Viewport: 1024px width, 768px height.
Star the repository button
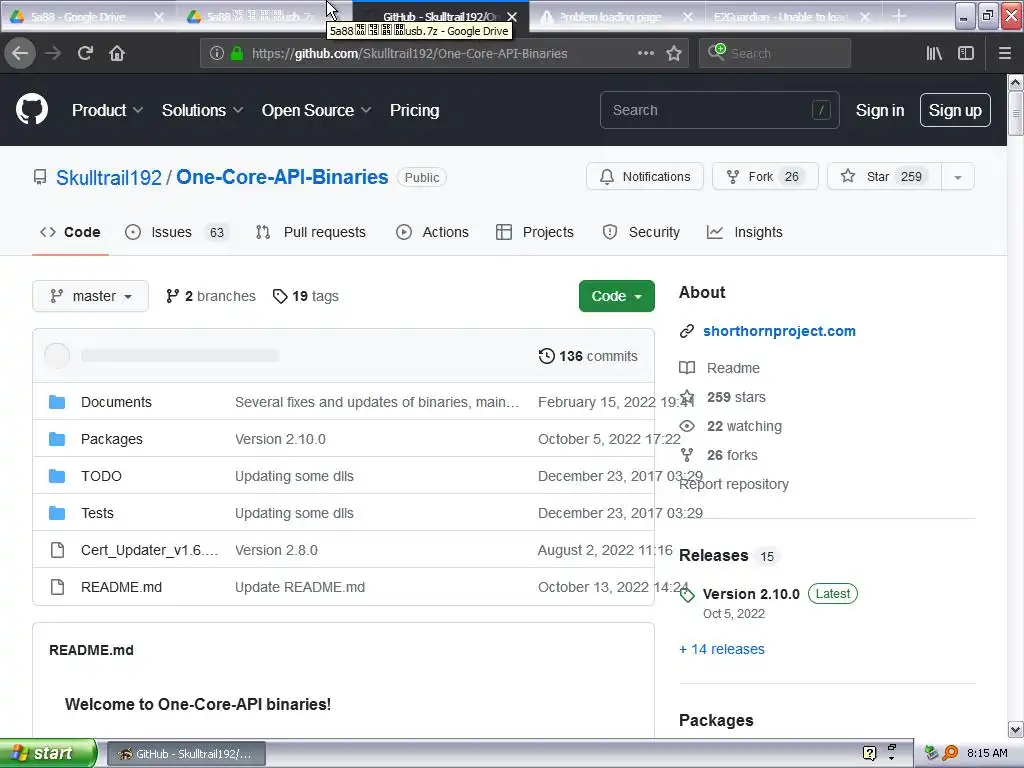[884, 177]
